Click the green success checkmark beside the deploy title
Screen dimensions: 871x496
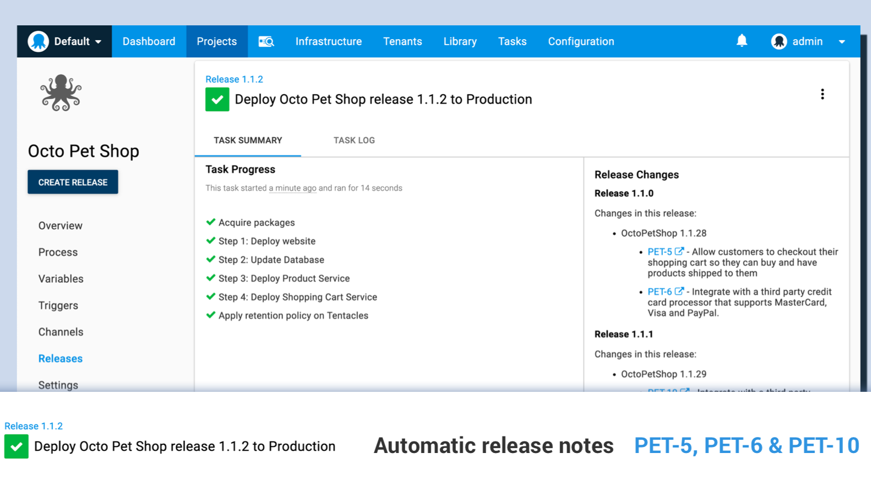point(217,99)
